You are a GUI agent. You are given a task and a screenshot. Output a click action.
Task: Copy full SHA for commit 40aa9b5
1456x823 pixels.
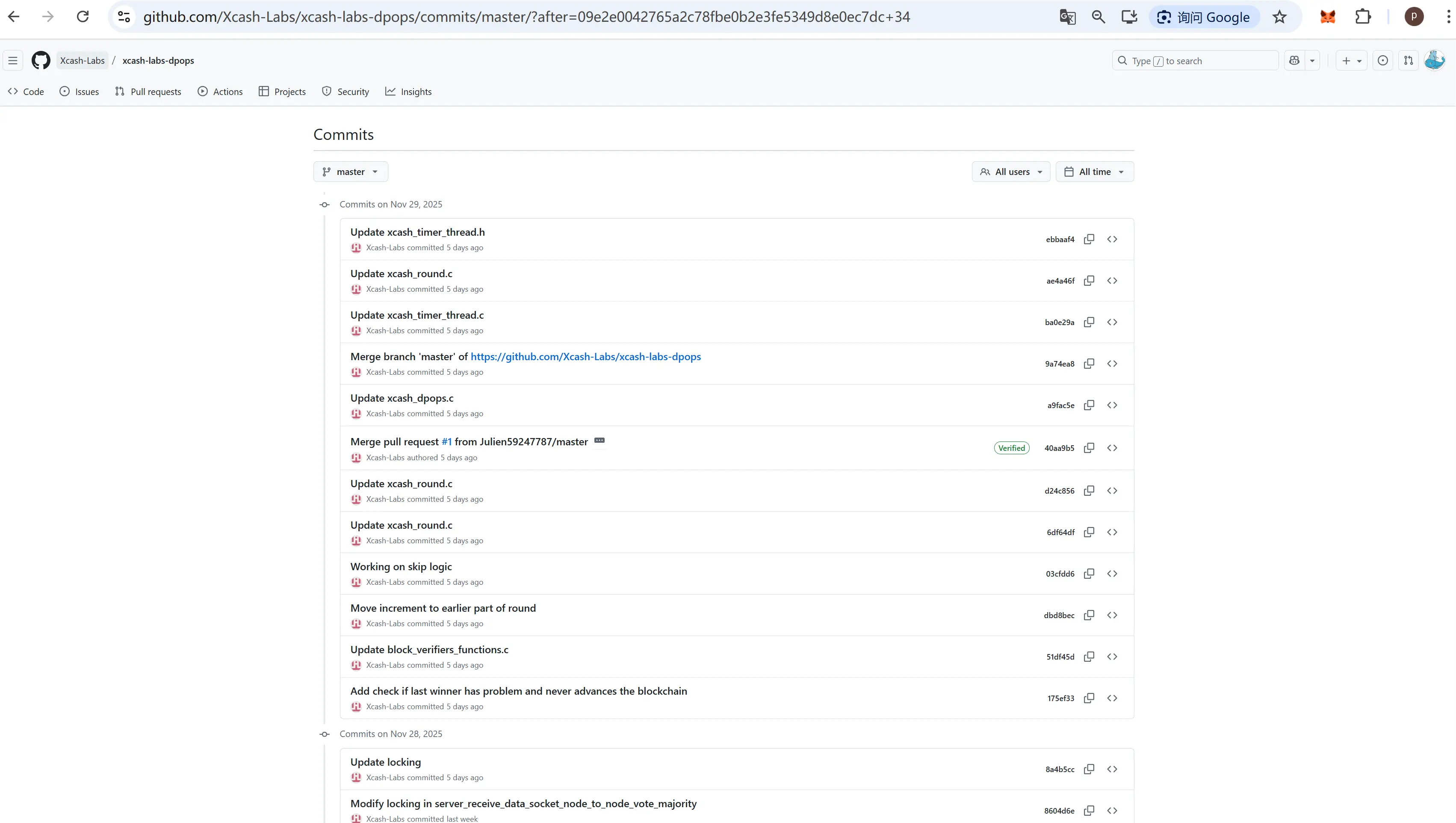tap(1089, 448)
